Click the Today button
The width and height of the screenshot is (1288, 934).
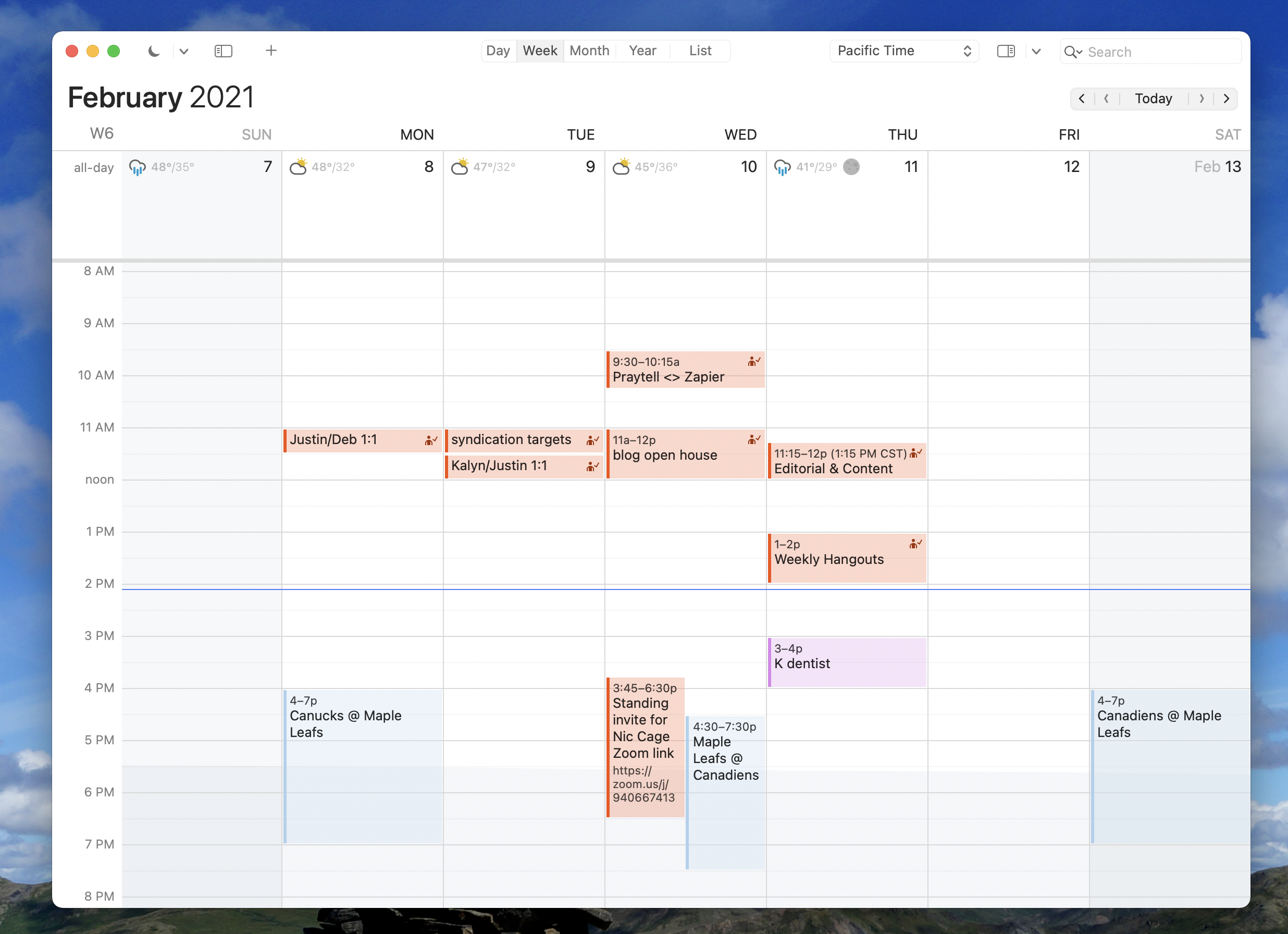point(1154,98)
